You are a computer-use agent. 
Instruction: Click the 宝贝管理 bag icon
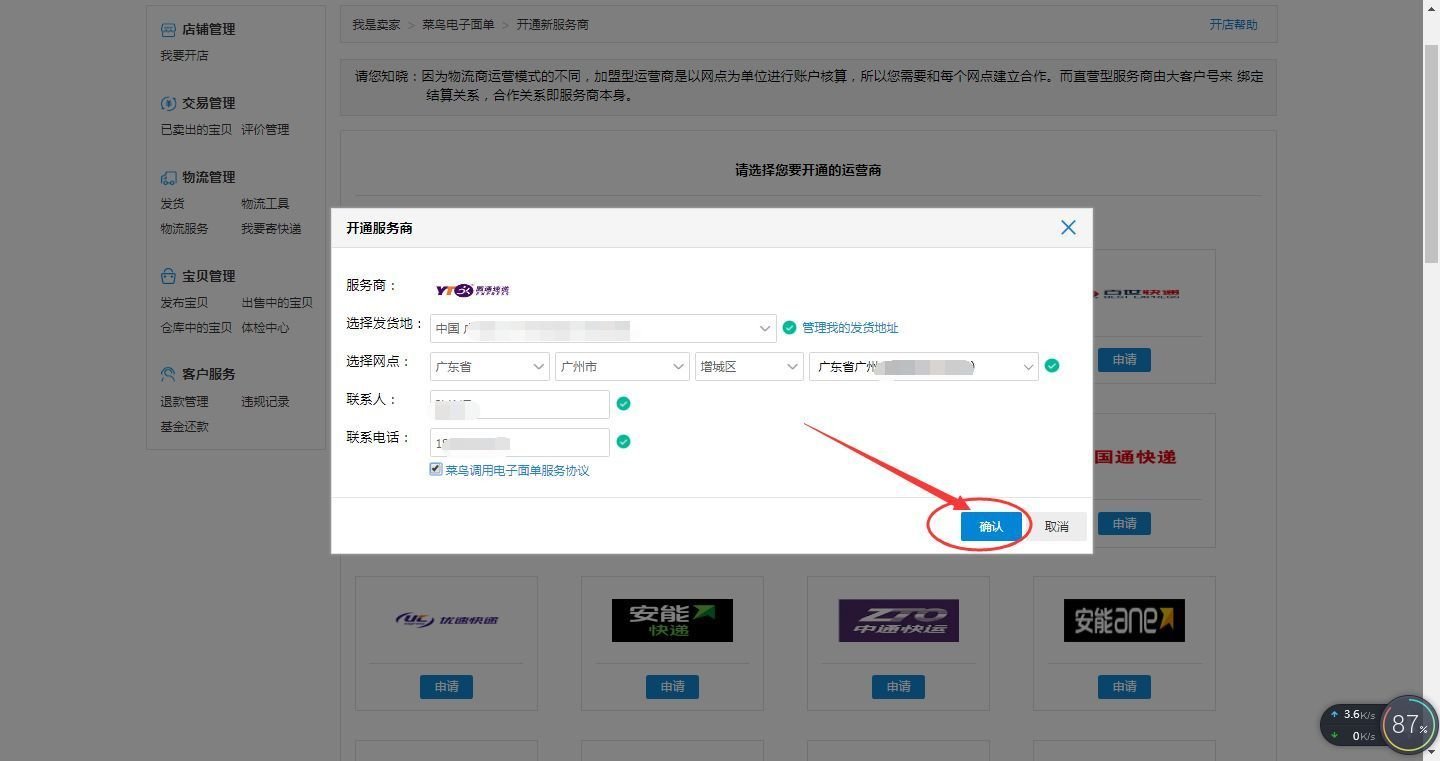coord(168,276)
